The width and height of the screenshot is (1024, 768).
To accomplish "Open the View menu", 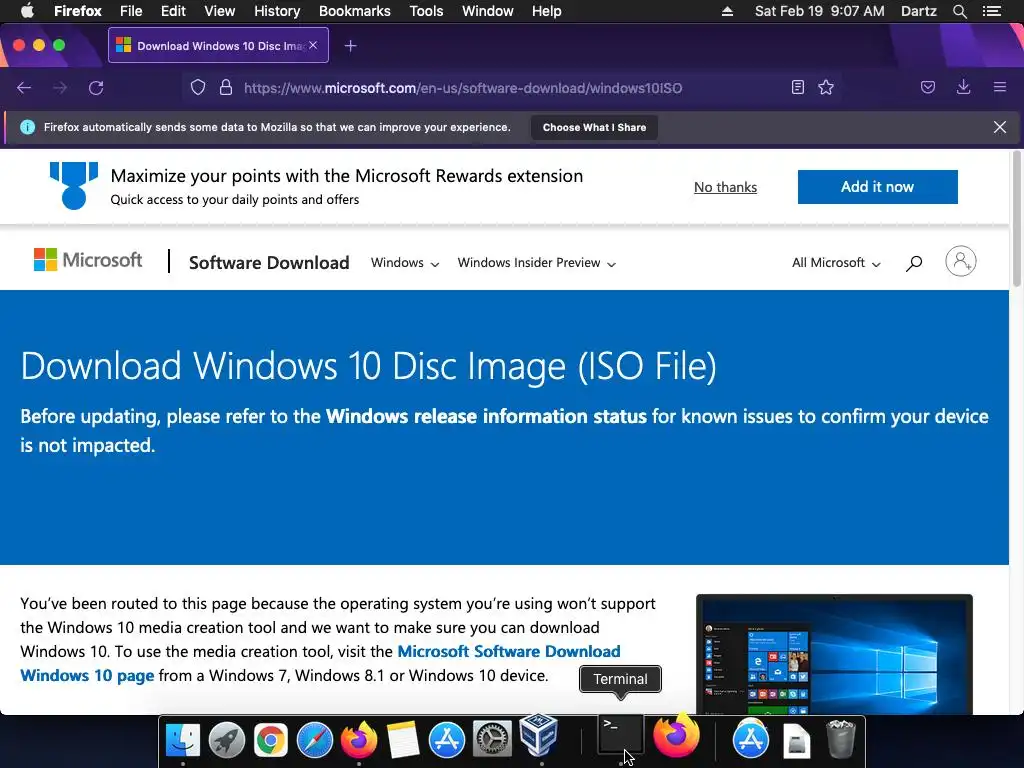I will (219, 11).
